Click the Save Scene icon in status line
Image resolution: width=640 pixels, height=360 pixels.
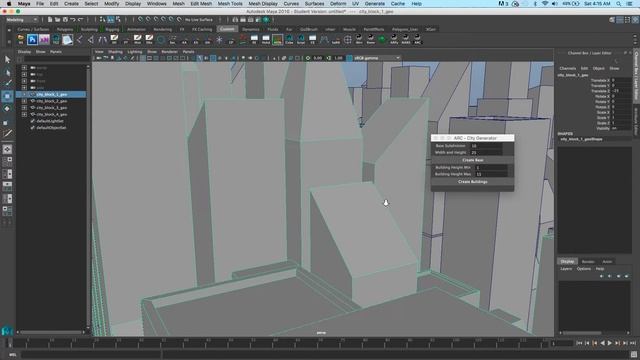click(65, 20)
